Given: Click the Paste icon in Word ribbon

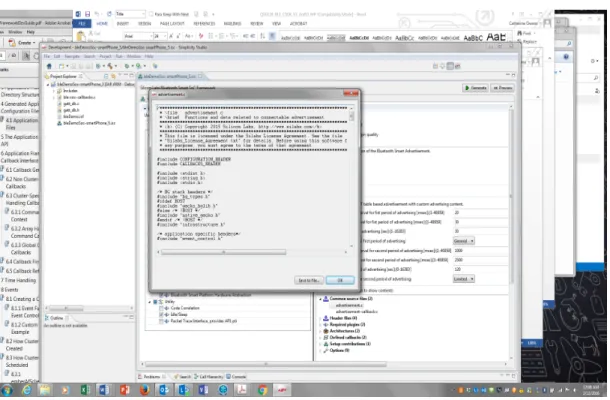Looking at the screenshot, I should (x=81, y=37).
